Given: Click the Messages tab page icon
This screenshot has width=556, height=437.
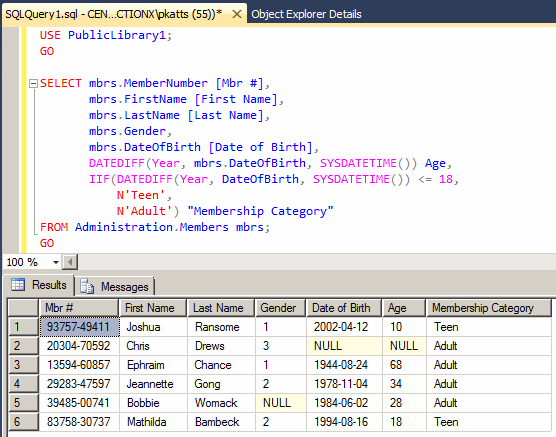Looking at the screenshot, I should (87, 286).
